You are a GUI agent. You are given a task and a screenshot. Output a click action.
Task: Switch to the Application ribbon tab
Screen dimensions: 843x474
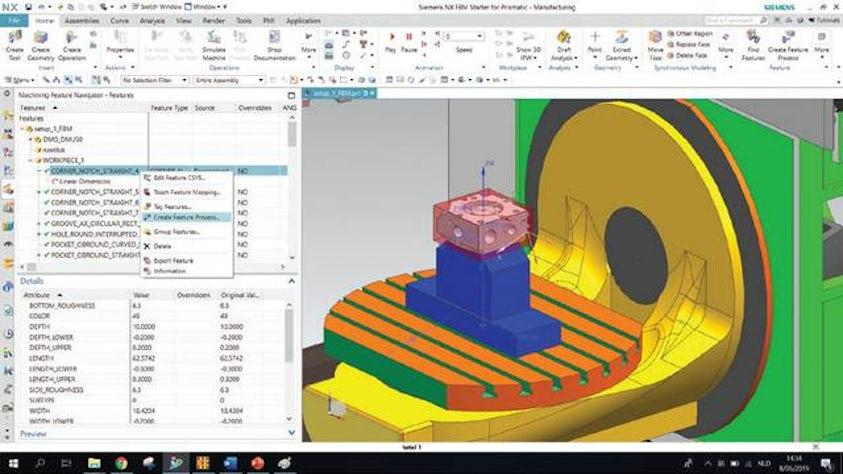[303, 20]
